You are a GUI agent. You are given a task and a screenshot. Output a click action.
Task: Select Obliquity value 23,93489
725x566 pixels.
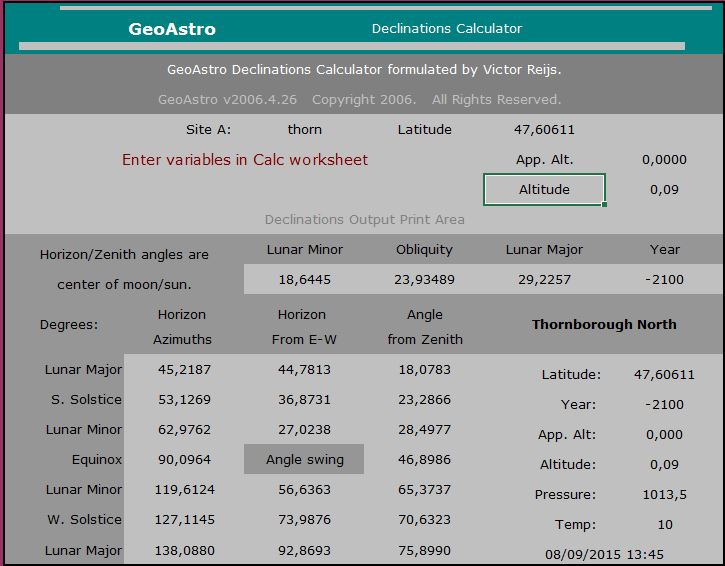[424, 280]
